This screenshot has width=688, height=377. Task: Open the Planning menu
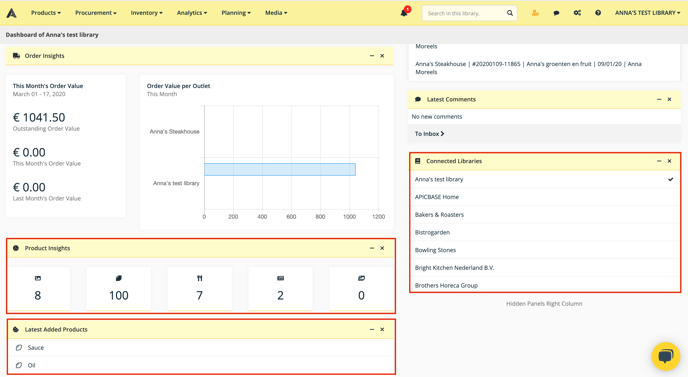click(x=236, y=13)
